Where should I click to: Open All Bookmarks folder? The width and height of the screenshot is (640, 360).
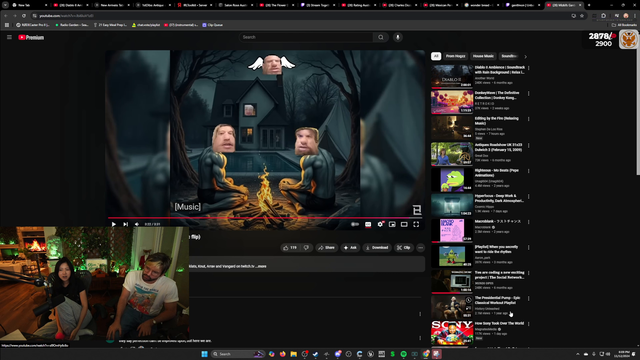click(624, 25)
